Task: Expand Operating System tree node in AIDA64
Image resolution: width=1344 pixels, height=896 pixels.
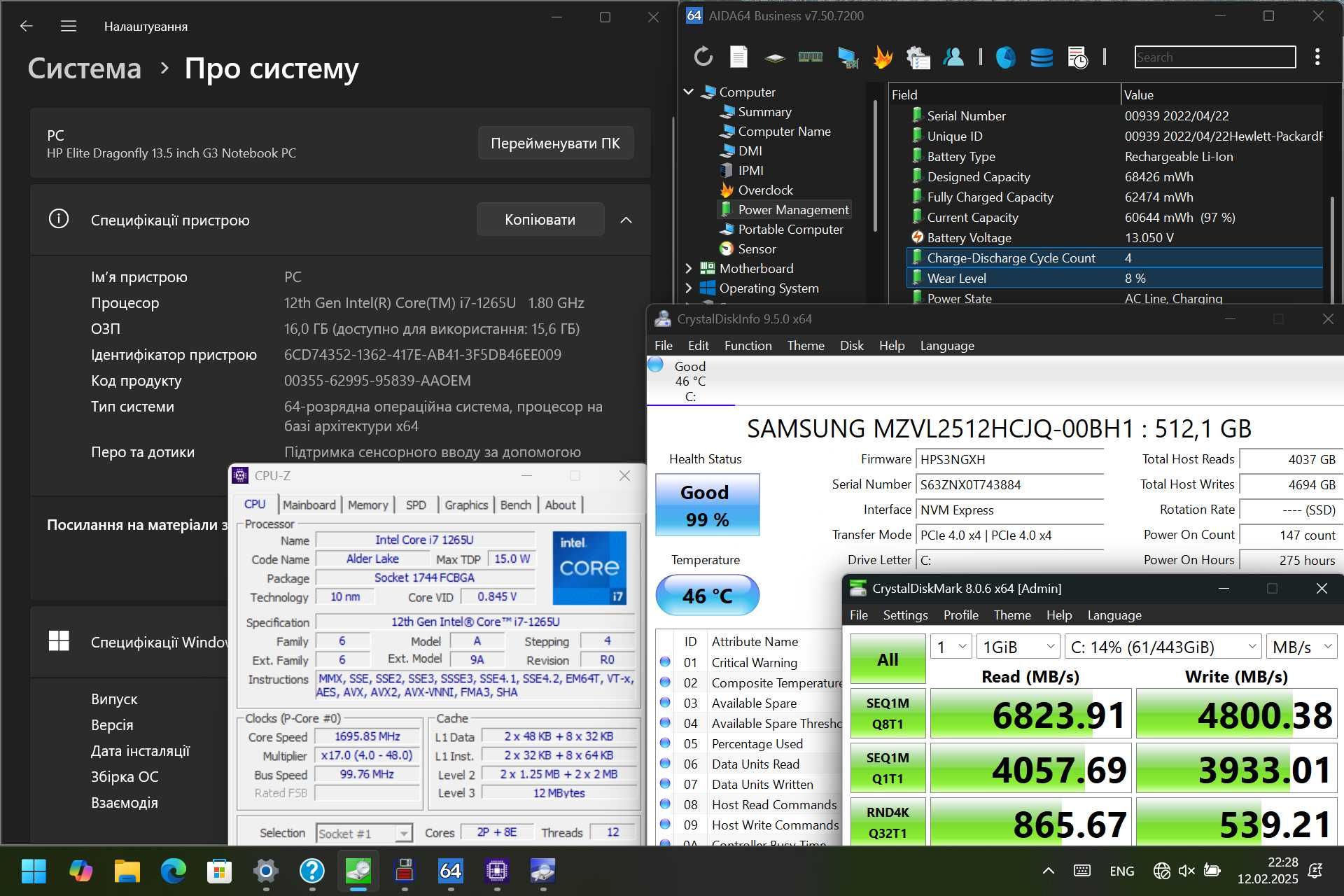Action: [689, 288]
